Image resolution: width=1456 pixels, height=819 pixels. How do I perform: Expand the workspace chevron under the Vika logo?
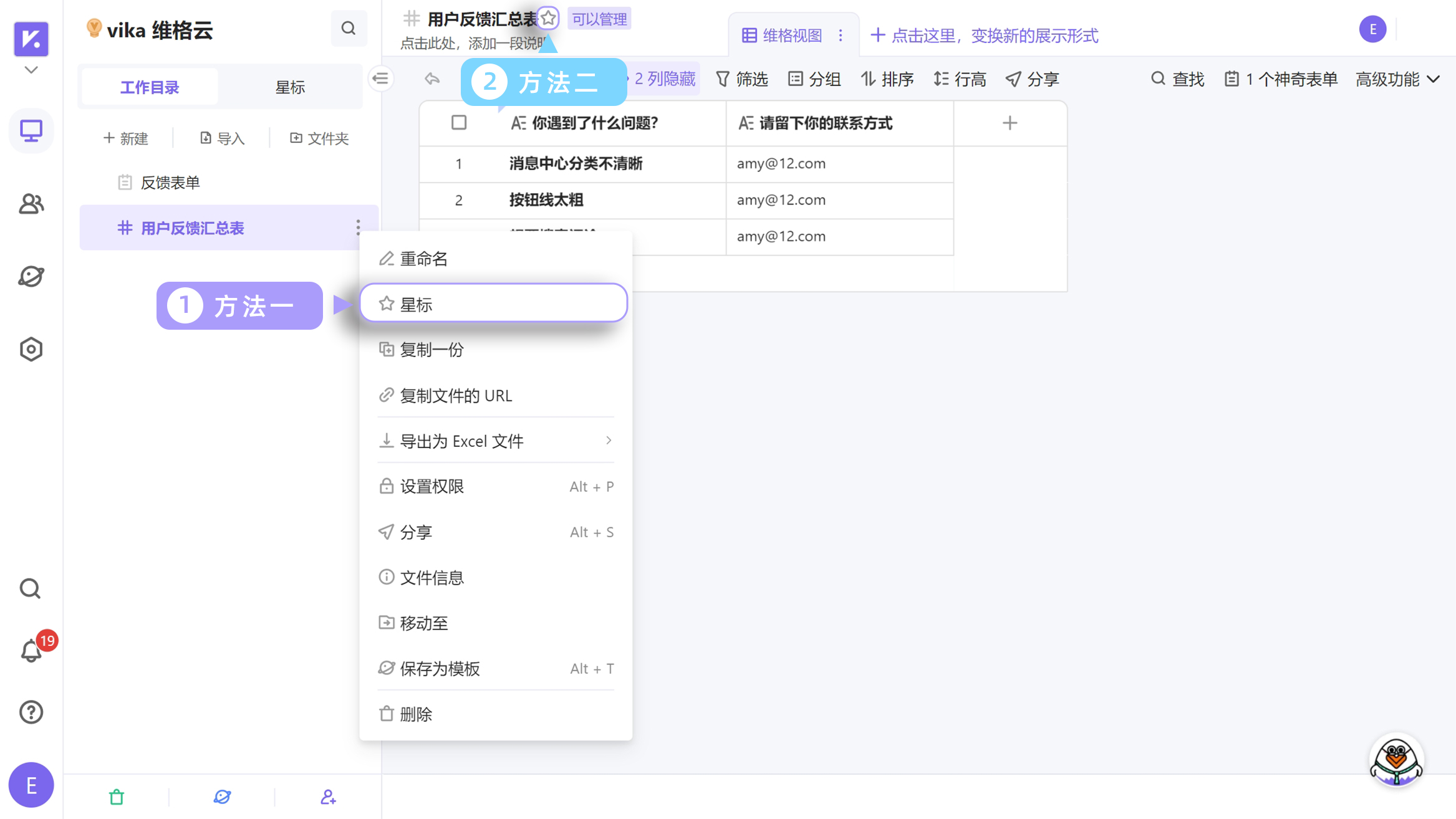[x=31, y=70]
